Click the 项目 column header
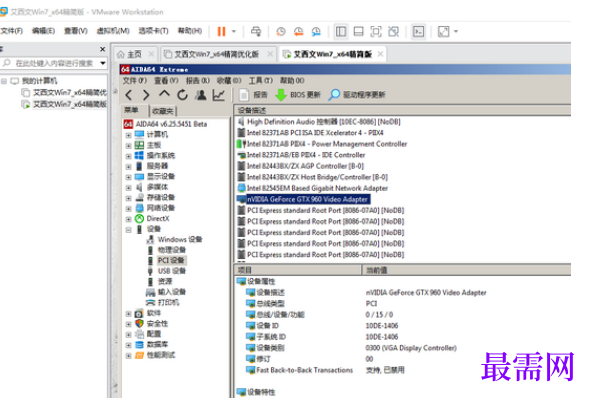The width and height of the screenshot is (593, 398). (x=298, y=270)
